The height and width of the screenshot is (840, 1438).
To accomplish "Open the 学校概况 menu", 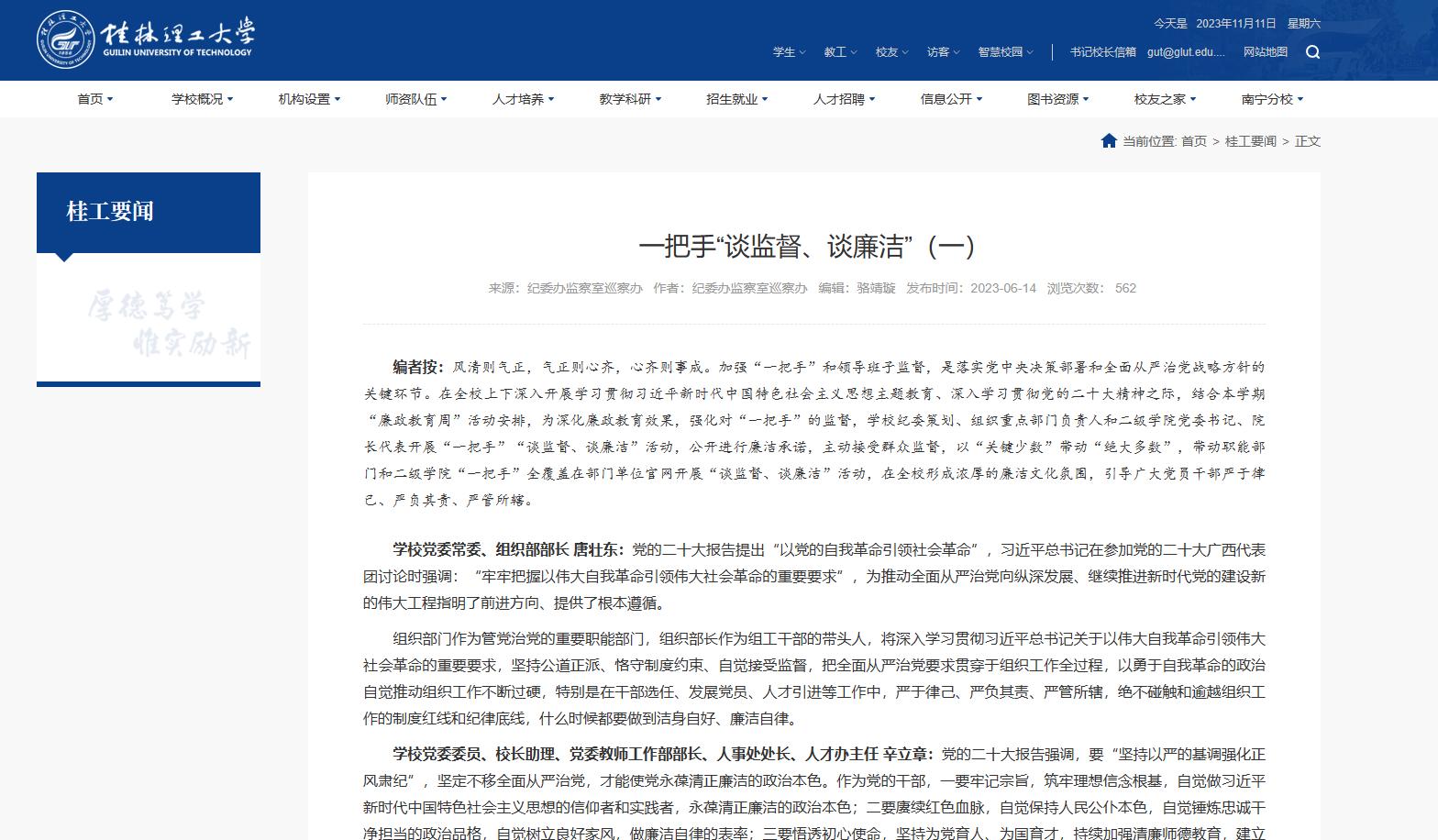I will [x=202, y=99].
